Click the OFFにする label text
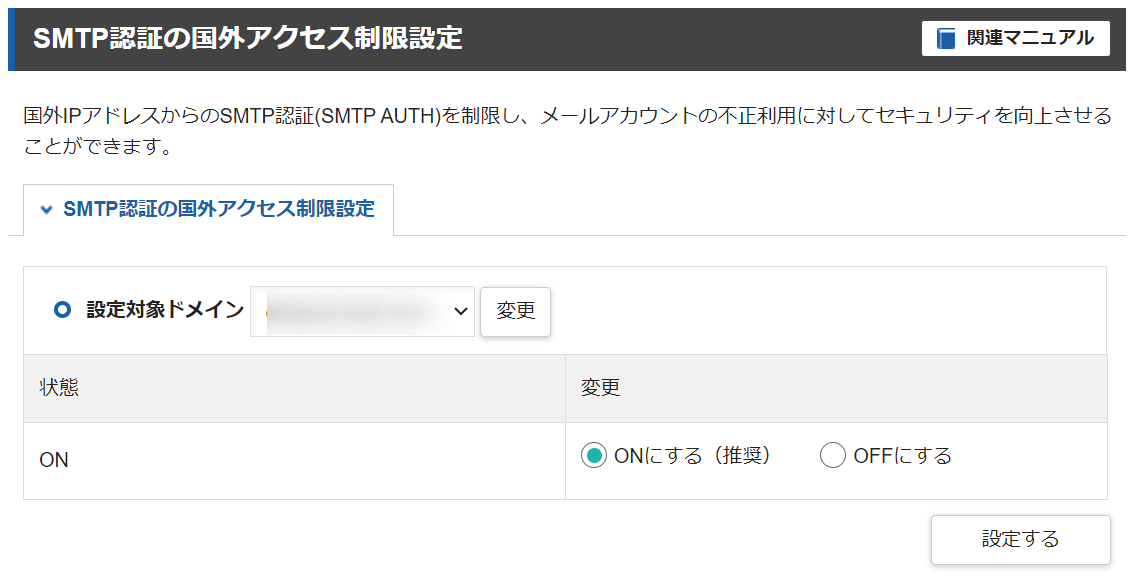The height and width of the screenshot is (583, 1138). pos(902,455)
